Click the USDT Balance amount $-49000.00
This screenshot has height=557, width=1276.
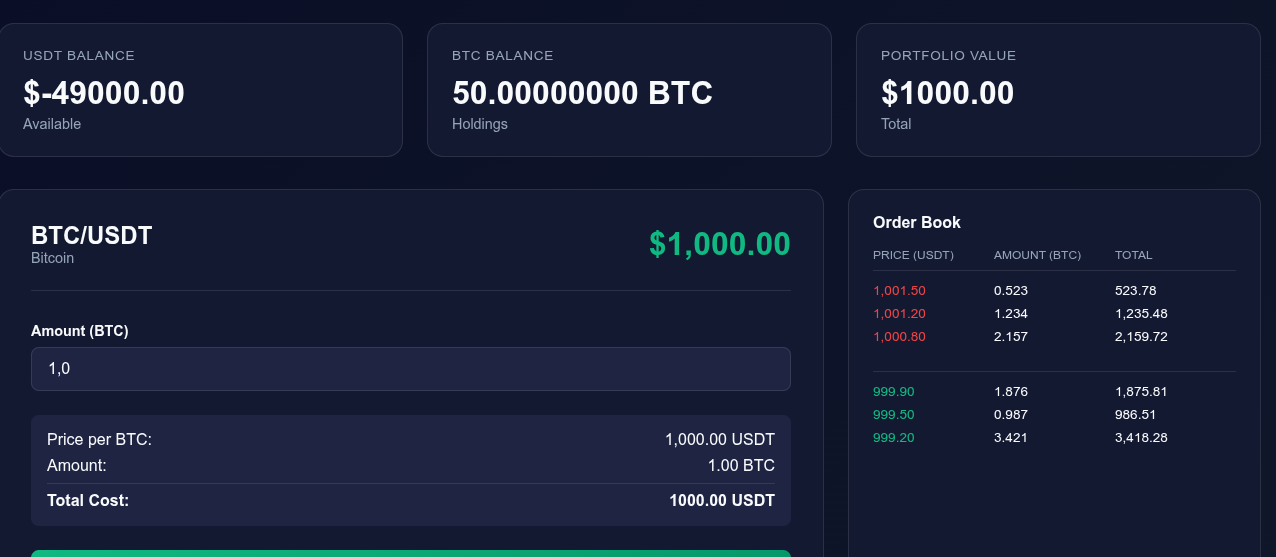tap(104, 93)
